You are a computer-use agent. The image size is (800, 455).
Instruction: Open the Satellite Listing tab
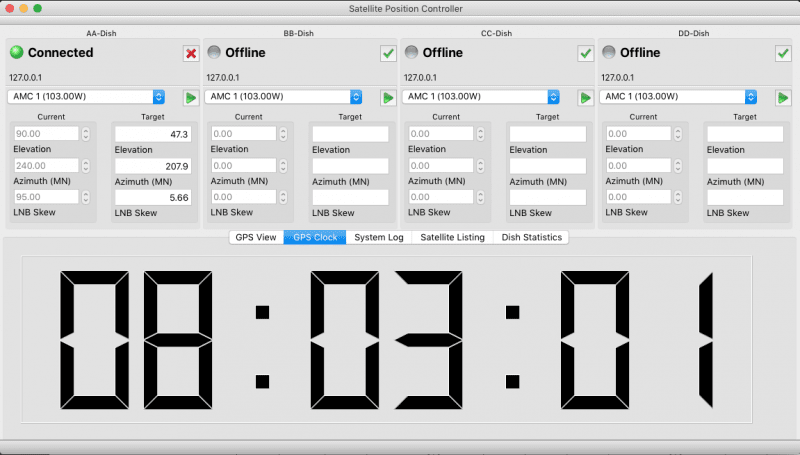pyautogui.click(x=452, y=237)
